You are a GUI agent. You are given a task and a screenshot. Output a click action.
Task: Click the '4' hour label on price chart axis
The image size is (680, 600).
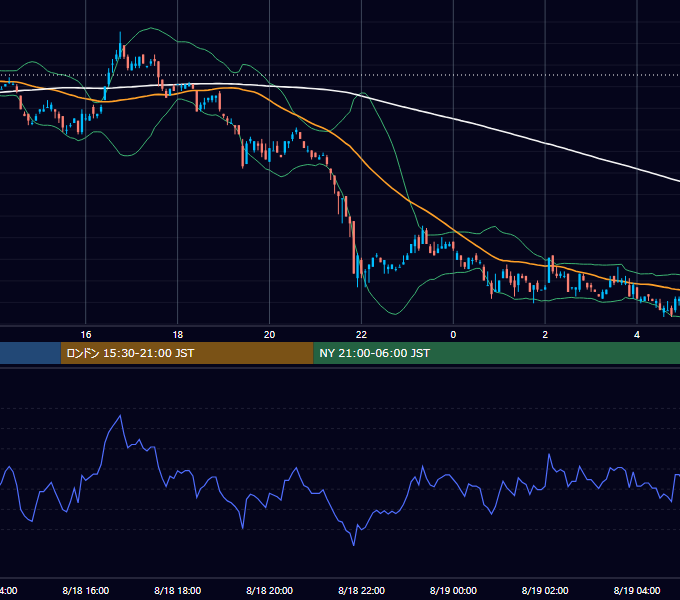tap(637, 335)
